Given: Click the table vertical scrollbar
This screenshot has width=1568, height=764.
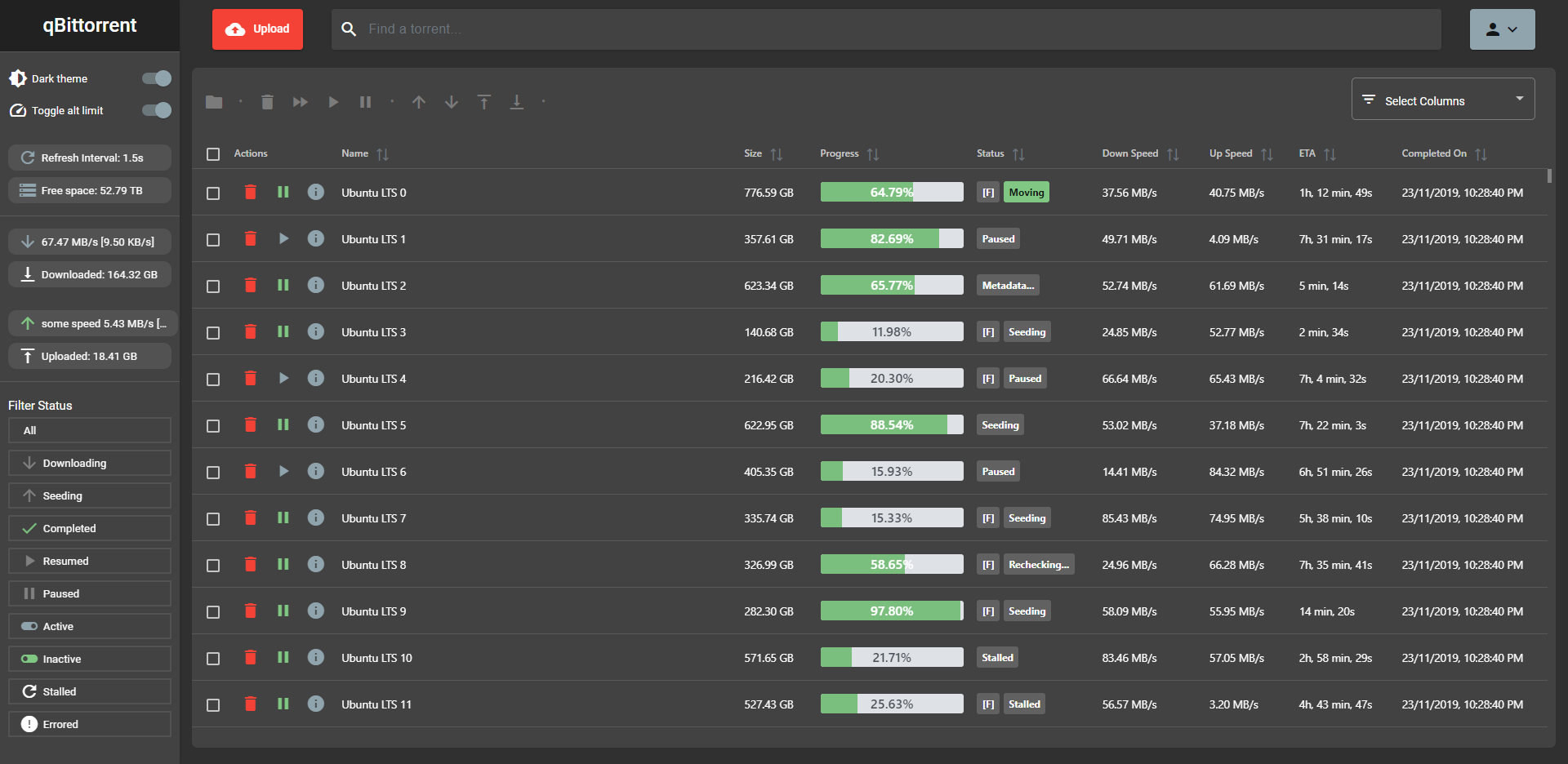Looking at the screenshot, I should (x=1549, y=175).
